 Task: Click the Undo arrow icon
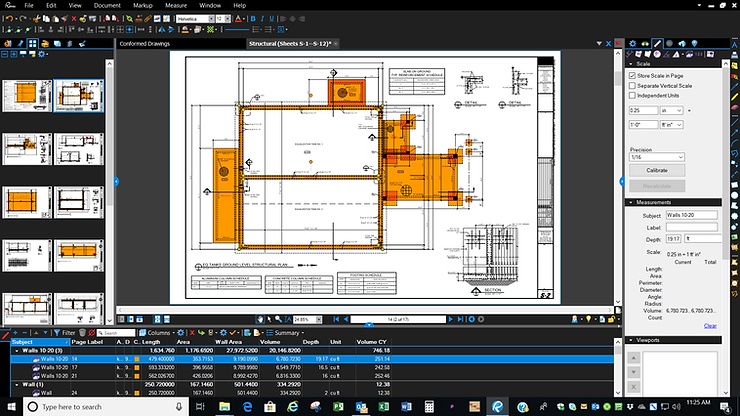(9, 19)
